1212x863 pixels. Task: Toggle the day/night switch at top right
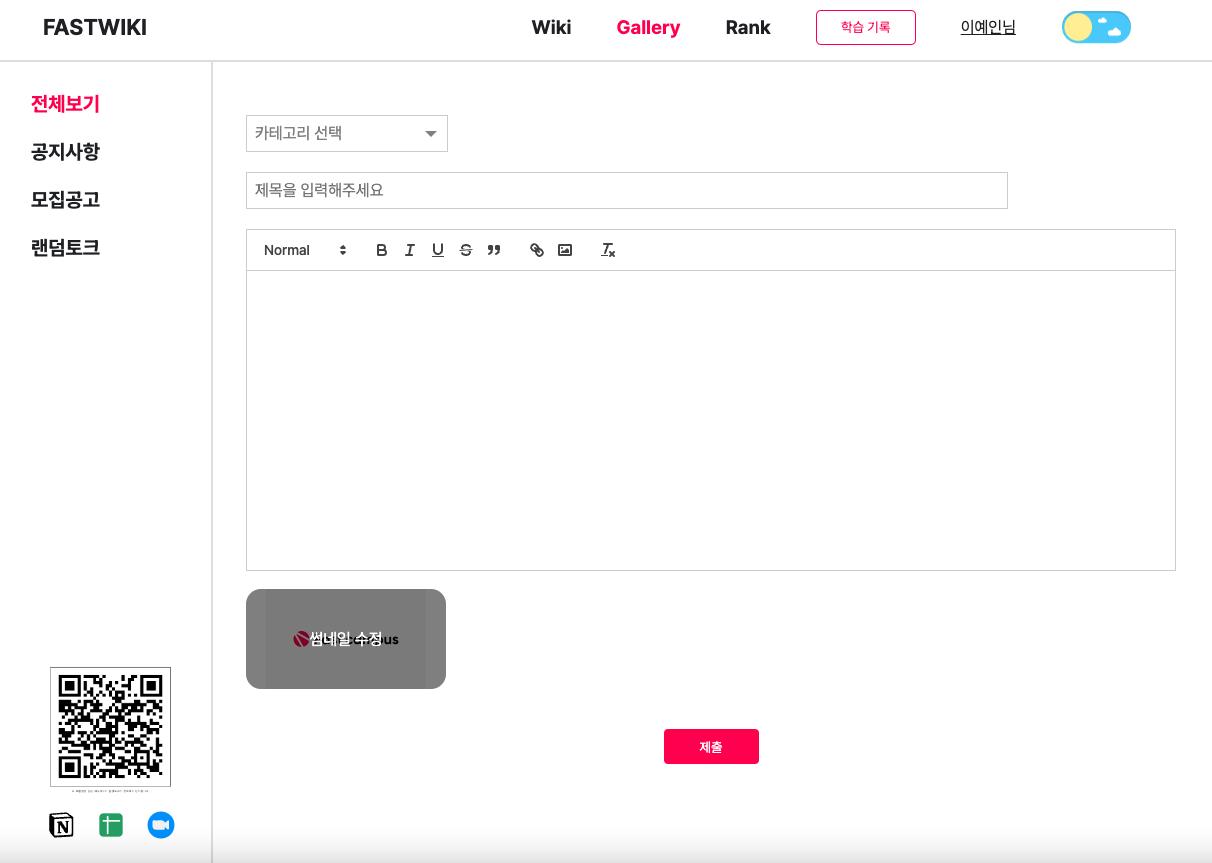pyautogui.click(x=1096, y=27)
